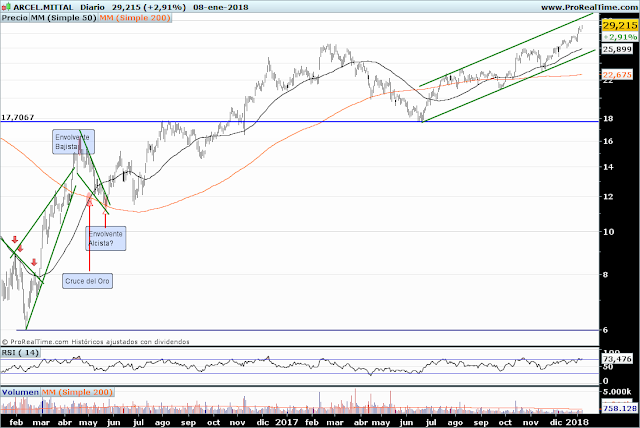Viewport: 640px width, 428px height.
Task: Click price axis label 6
Action: coord(605,330)
